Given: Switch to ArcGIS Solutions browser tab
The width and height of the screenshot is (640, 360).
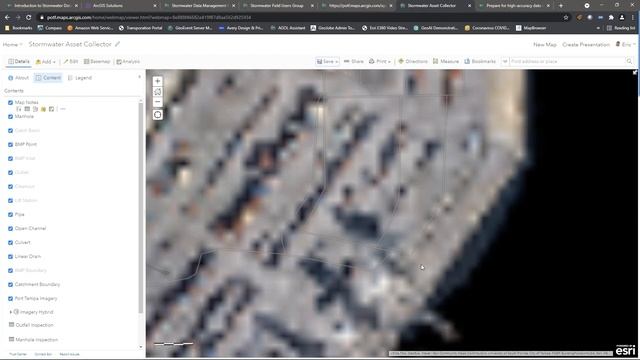Looking at the screenshot, I should click(121, 6).
